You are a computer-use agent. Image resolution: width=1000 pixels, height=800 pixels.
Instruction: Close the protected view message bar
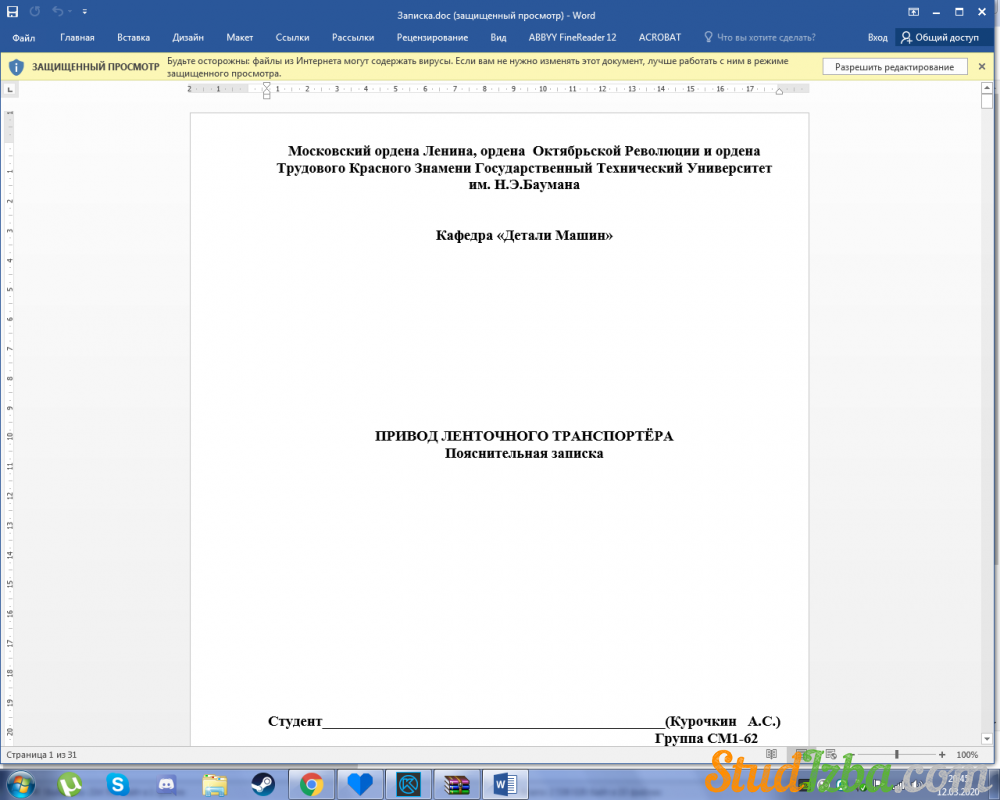982,66
